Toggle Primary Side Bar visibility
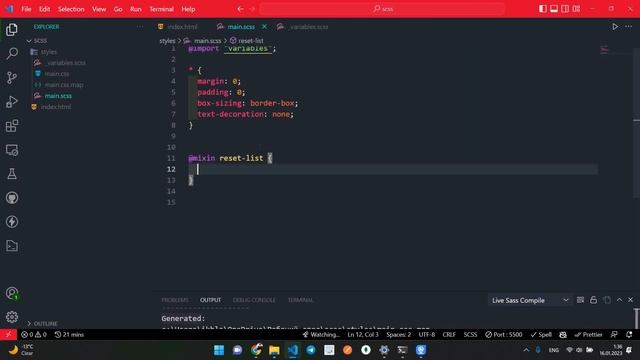Viewport: 640px width, 360px height. pos(542,9)
